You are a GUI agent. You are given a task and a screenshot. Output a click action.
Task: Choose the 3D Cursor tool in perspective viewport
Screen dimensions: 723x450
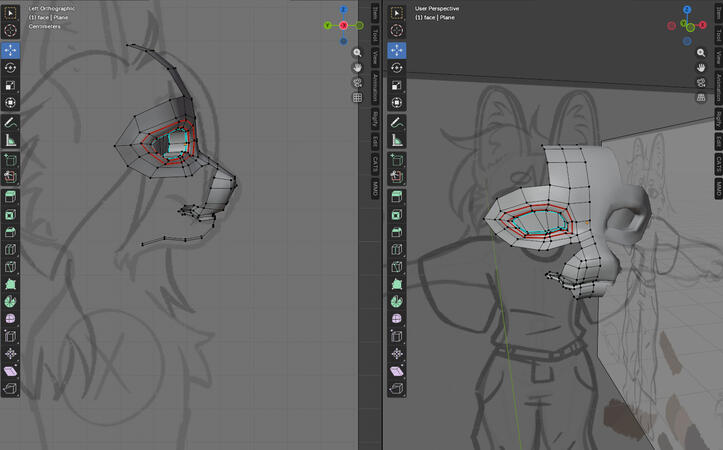tap(397, 30)
